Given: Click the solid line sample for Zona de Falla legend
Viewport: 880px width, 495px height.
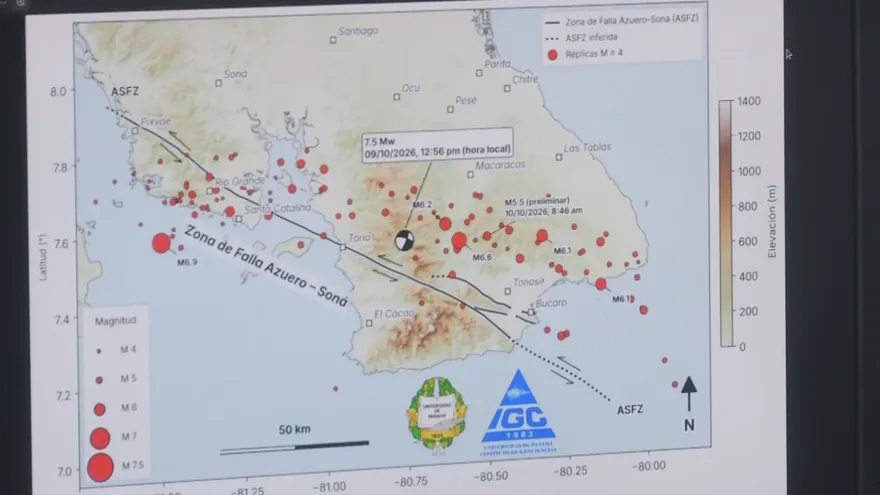Looking at the screenshot, I should click(x=553, y=23).
